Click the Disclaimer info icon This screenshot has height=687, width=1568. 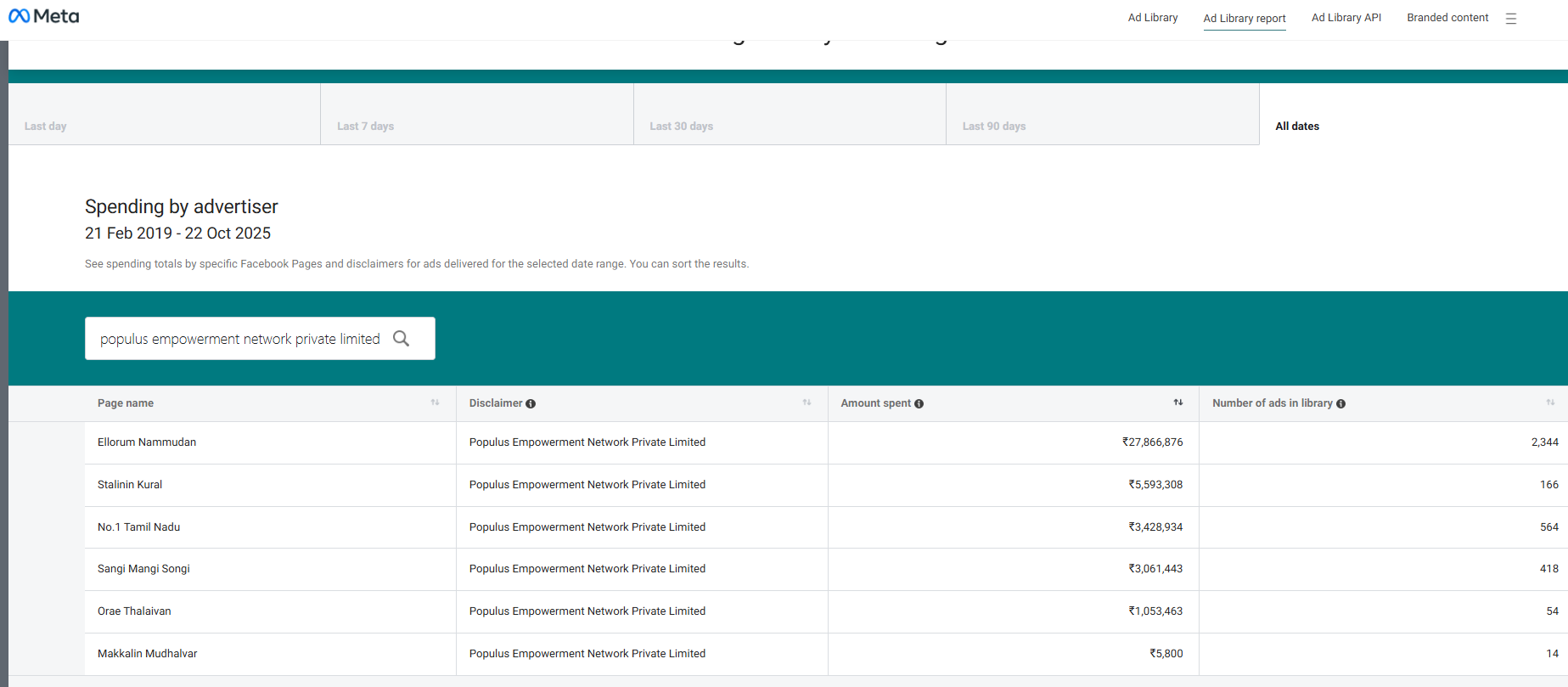(531, 404)
